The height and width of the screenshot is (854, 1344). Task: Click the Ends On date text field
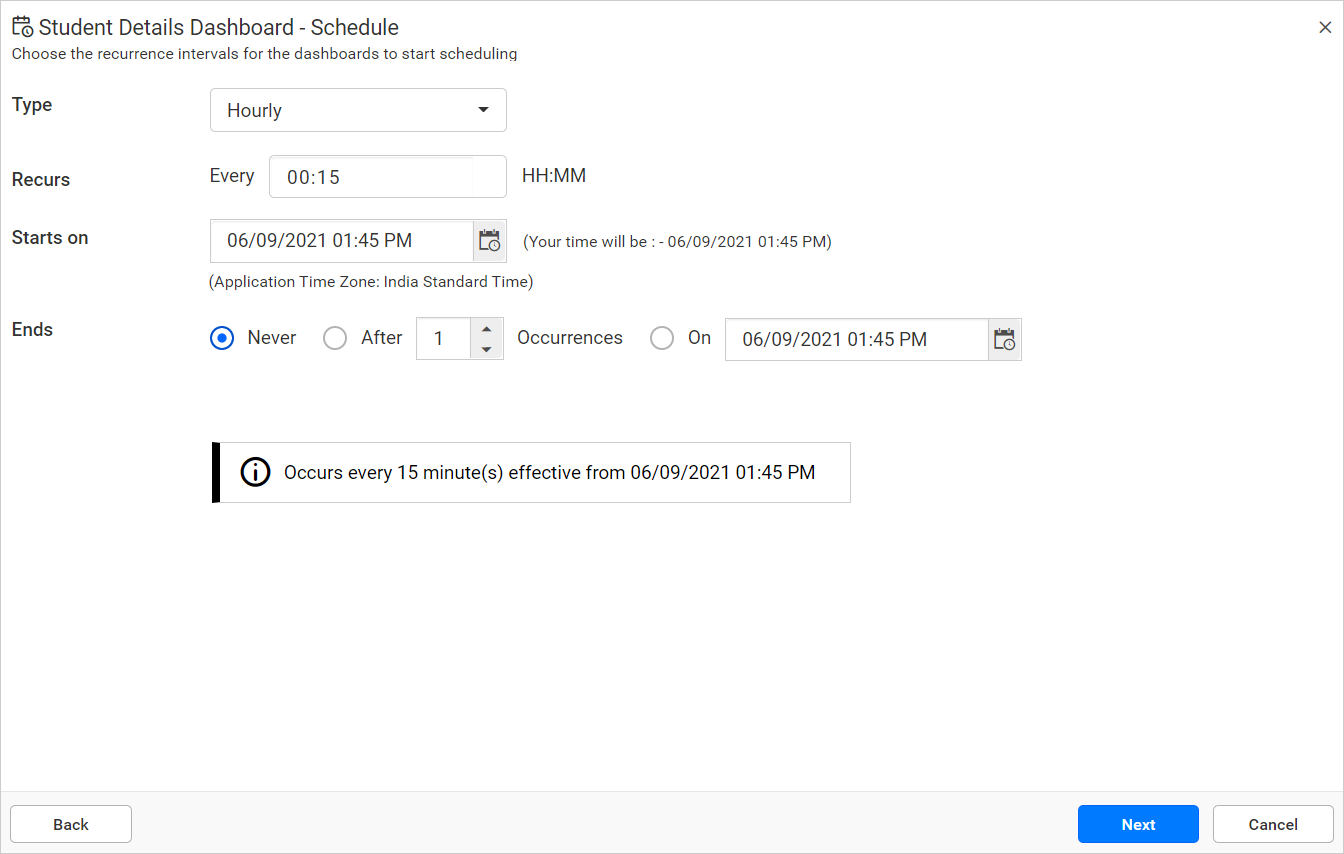click(x=856, y=339)
